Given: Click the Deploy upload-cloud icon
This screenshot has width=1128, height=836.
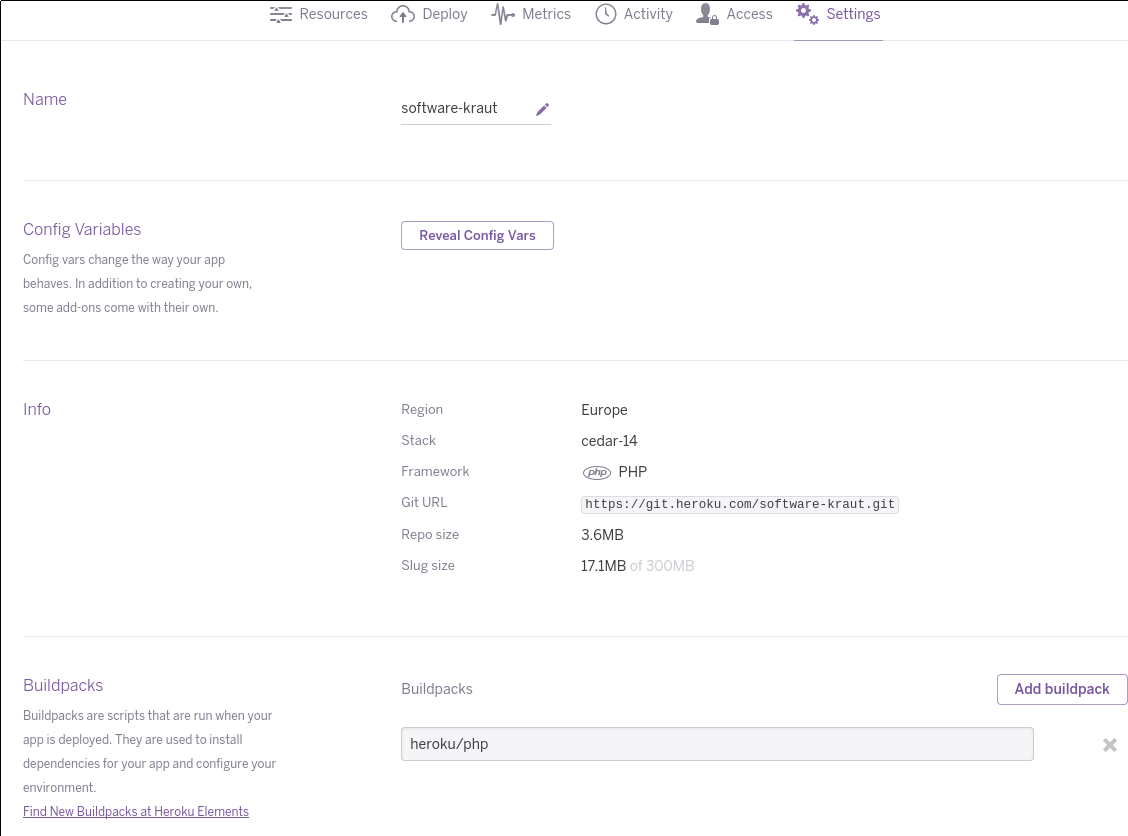Looking at the screenshot, I should click(403, 14).
